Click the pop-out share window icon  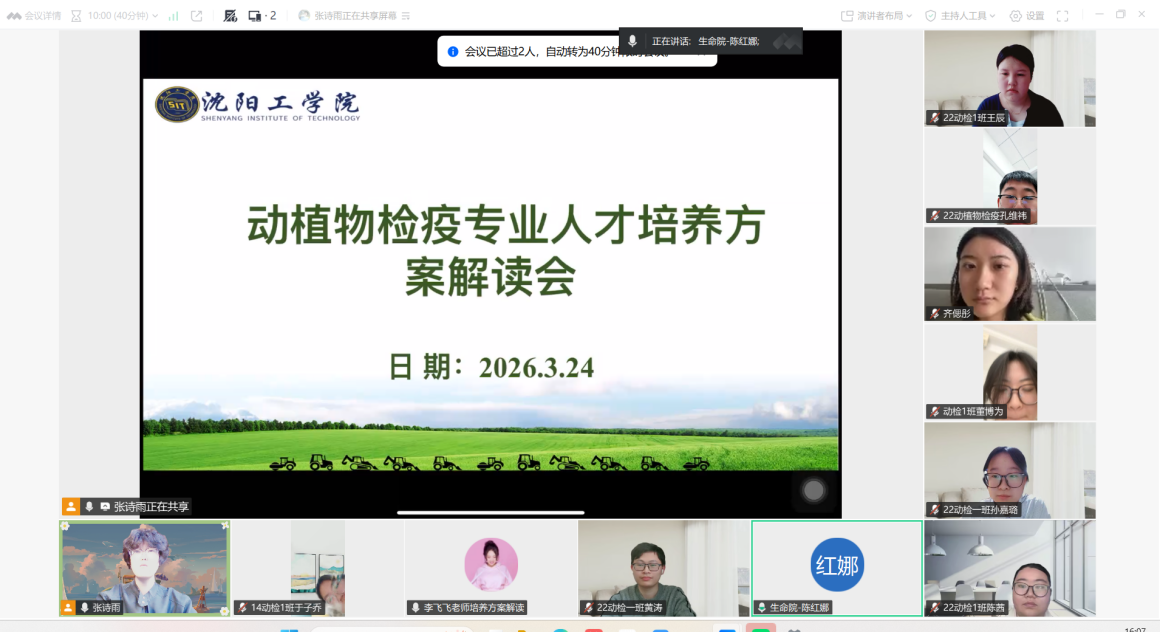click(x=196, y=16)
